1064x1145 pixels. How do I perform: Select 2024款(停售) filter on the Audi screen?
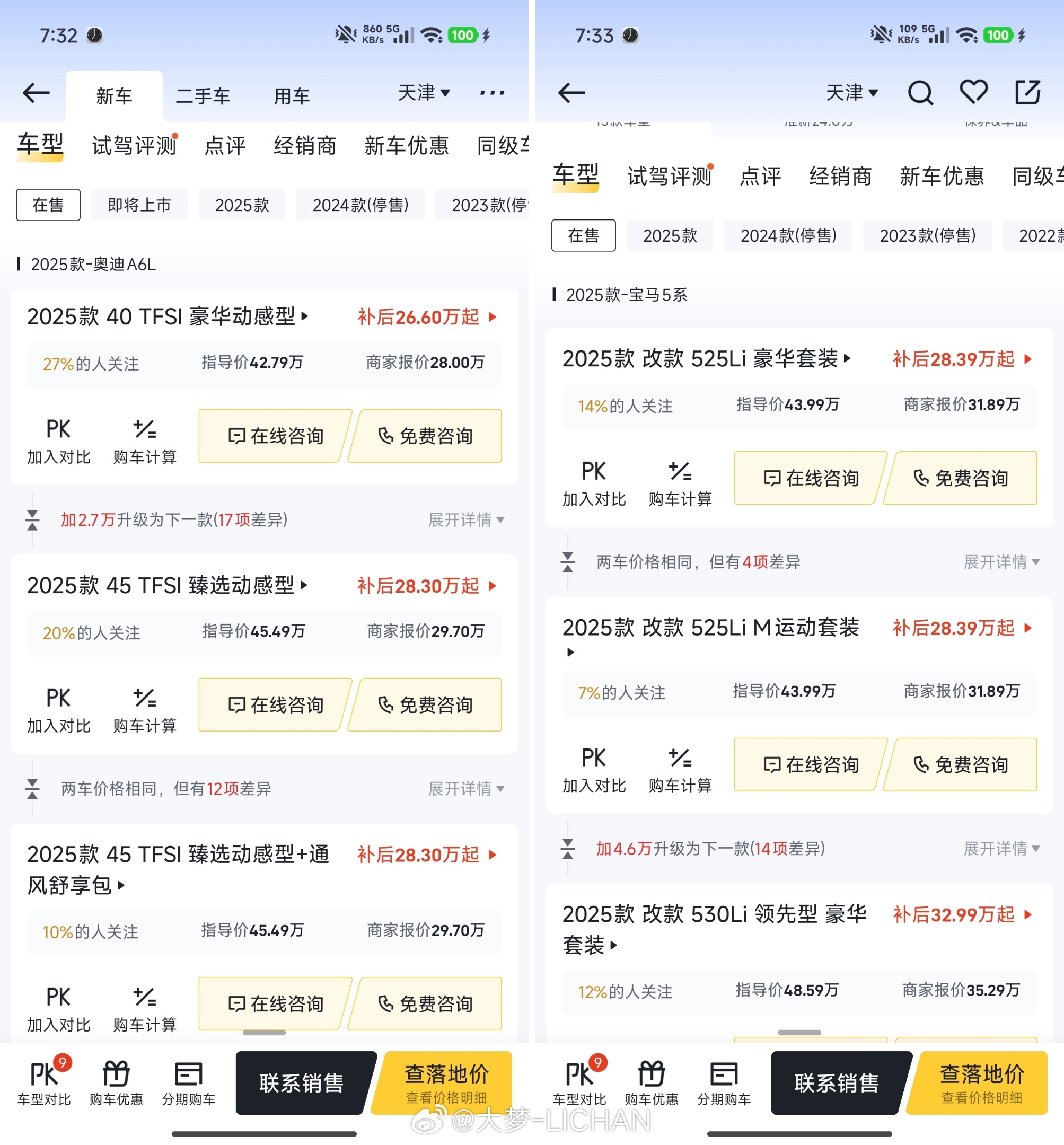coord(360,205)
